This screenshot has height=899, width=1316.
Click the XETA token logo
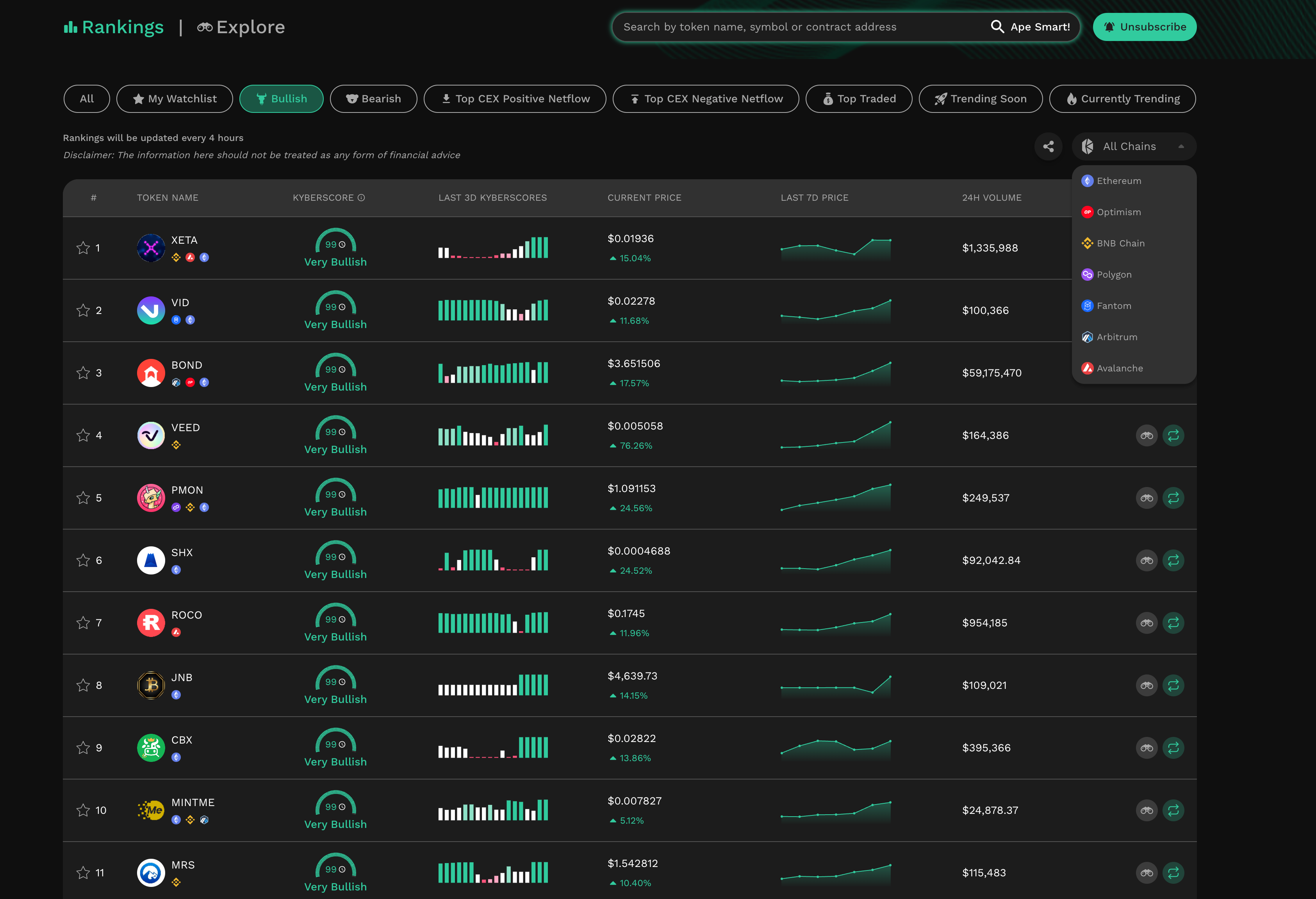click(151, 248)
